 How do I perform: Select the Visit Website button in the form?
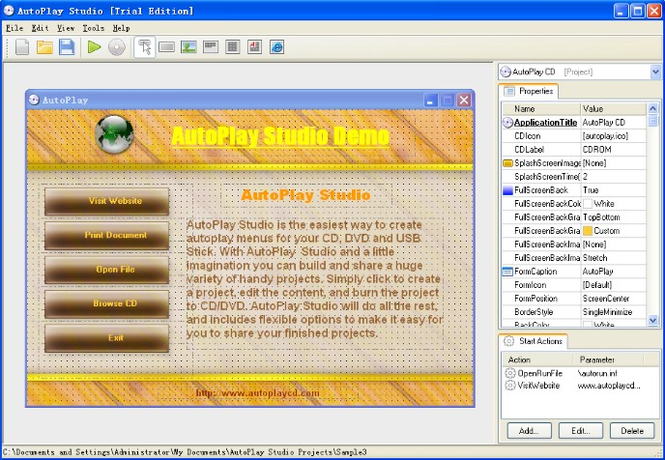point(107,201)
